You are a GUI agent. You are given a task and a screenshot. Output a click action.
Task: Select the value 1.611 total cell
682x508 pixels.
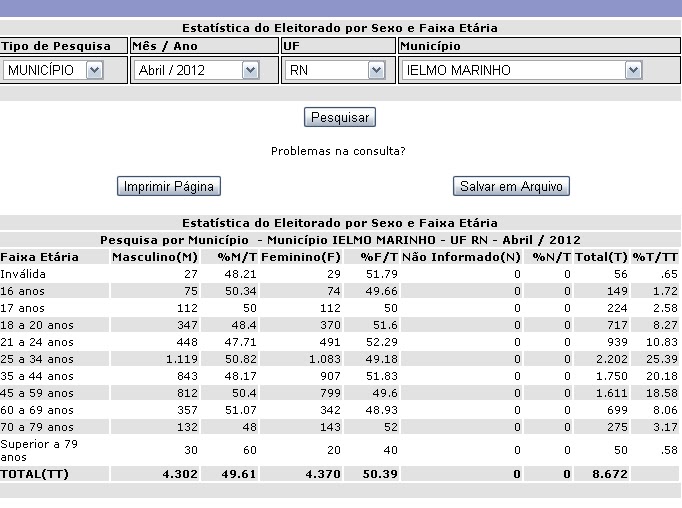(612, 393)
